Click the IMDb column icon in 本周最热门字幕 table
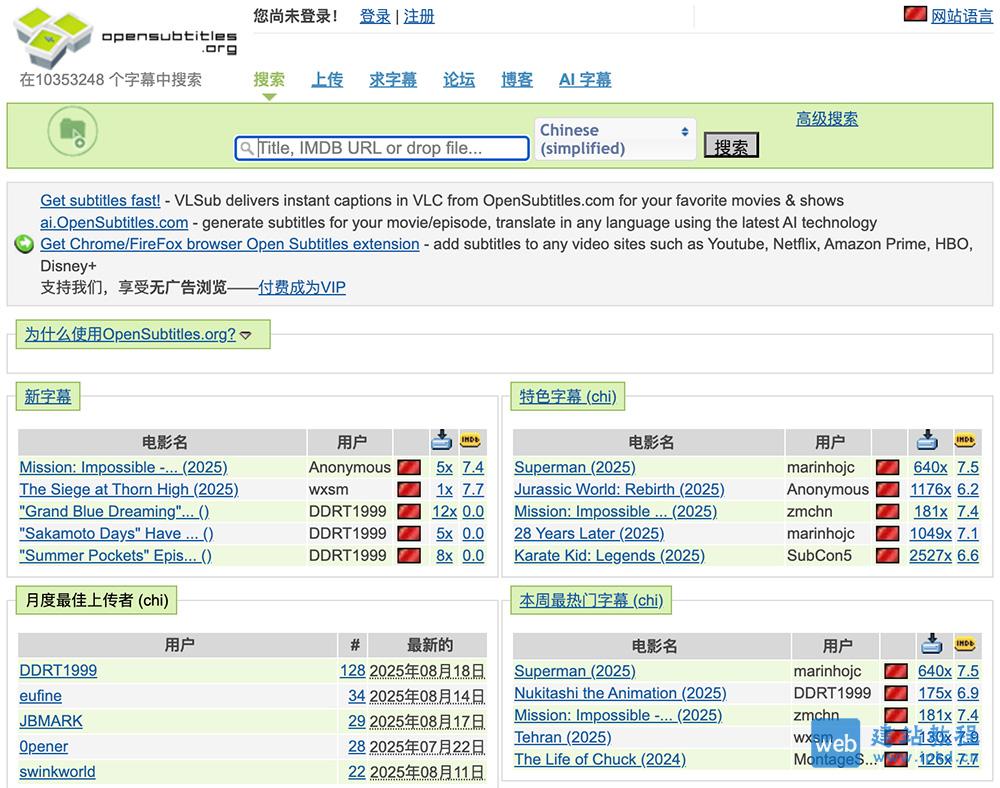This screenshot has height=788, width=1000. tap(965, 644)
